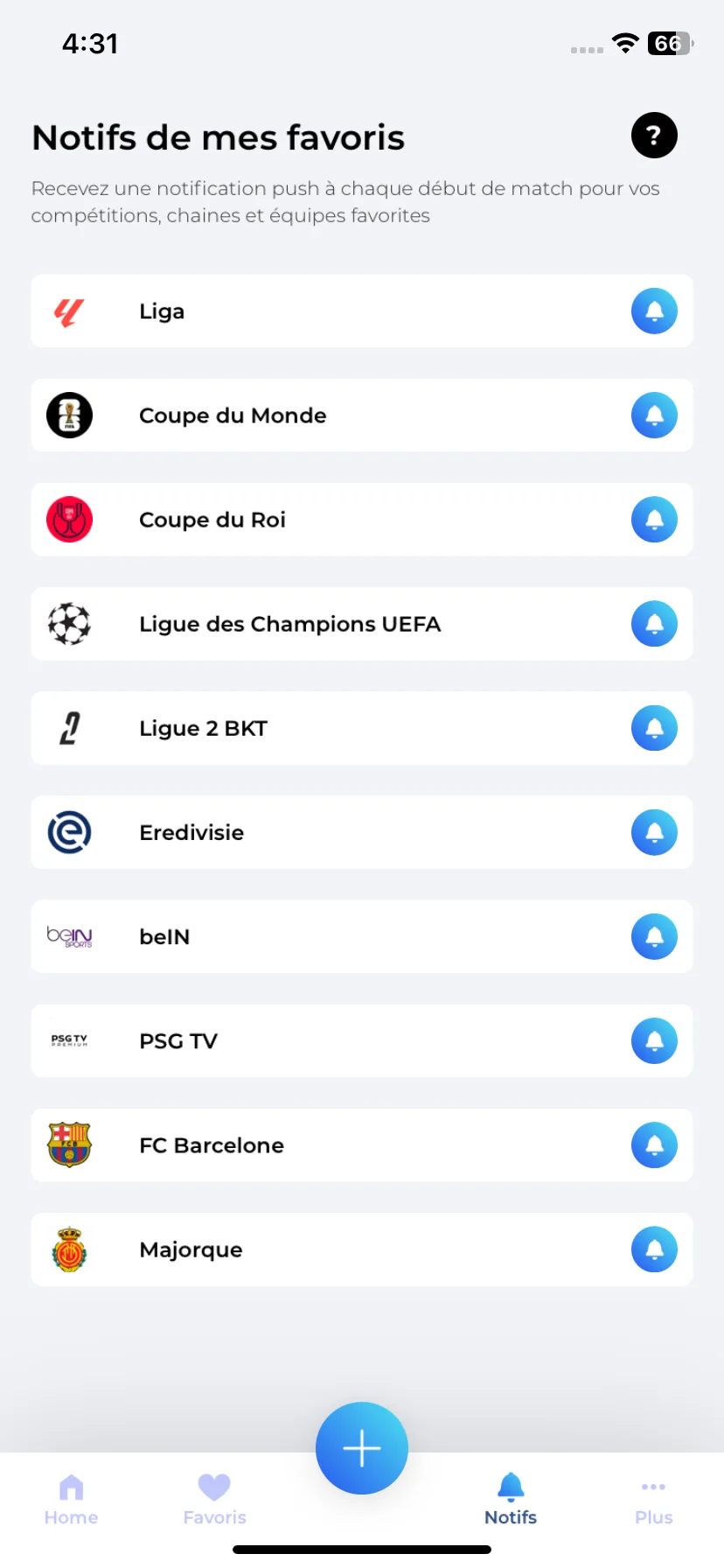Image resolution: width=724 pixels, height=1568 pixels.
Task: Open the help question mark icon
Action: 654,136
